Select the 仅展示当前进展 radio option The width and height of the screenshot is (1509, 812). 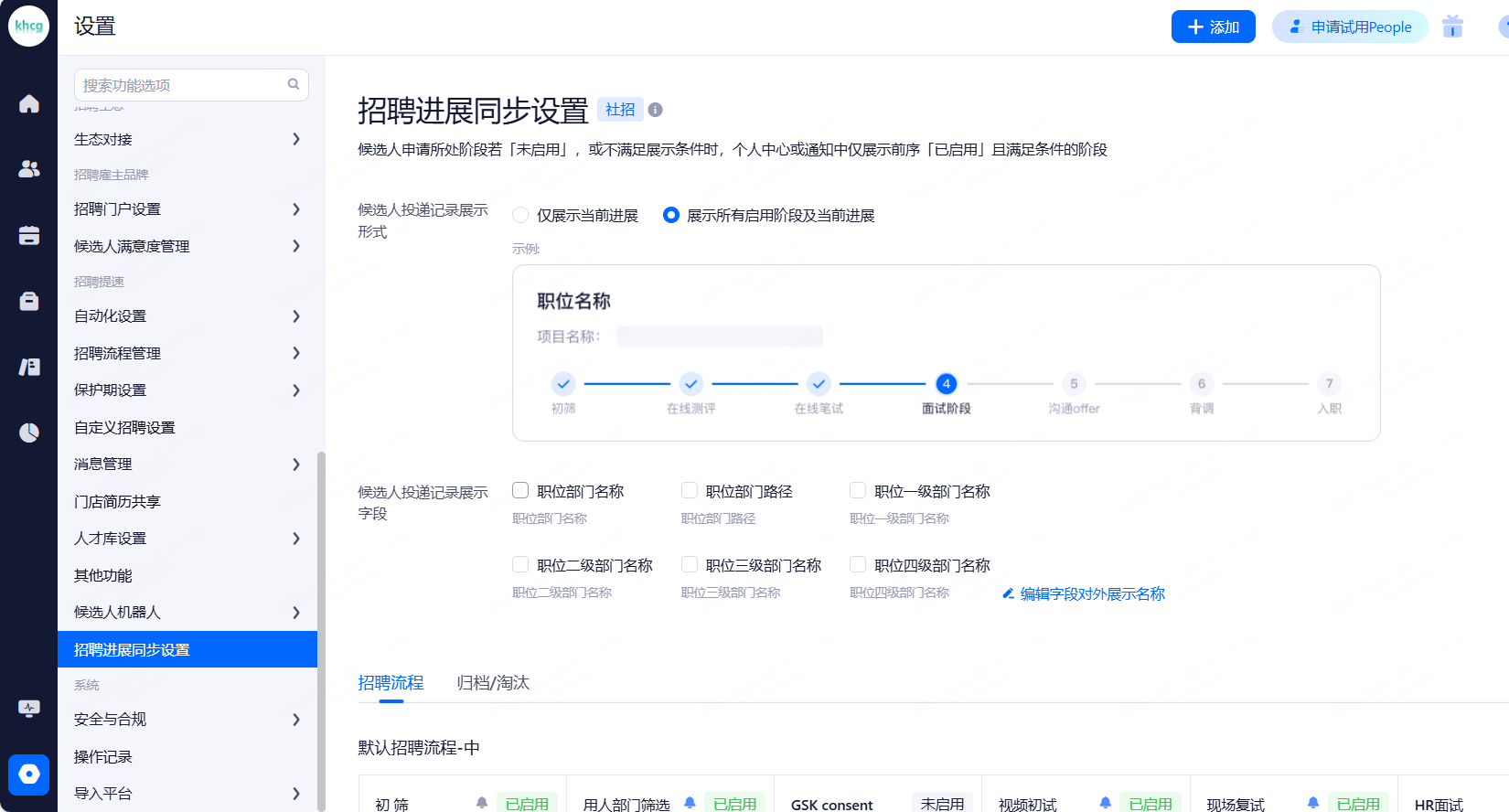(x=520, y=216)
